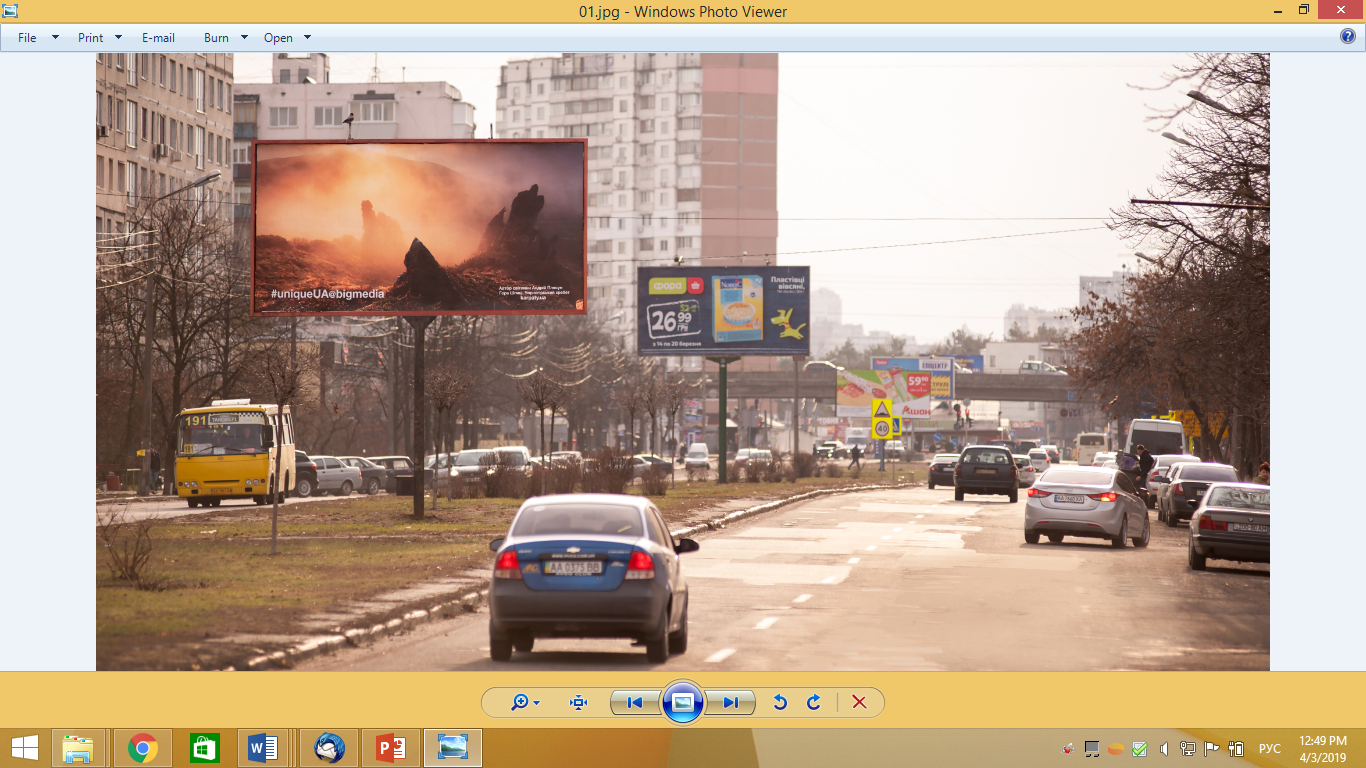Rotate the image clockwise
Image resolution: width=1366 pixels, height=768 pixels.
(814, 702)
